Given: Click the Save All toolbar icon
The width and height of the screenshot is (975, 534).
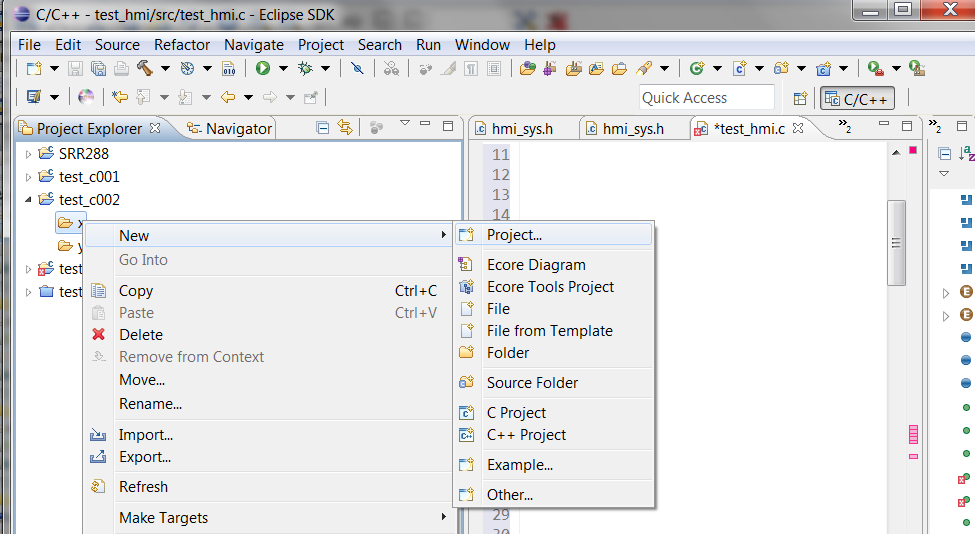Looking at the screenshot, I should 98,68.
